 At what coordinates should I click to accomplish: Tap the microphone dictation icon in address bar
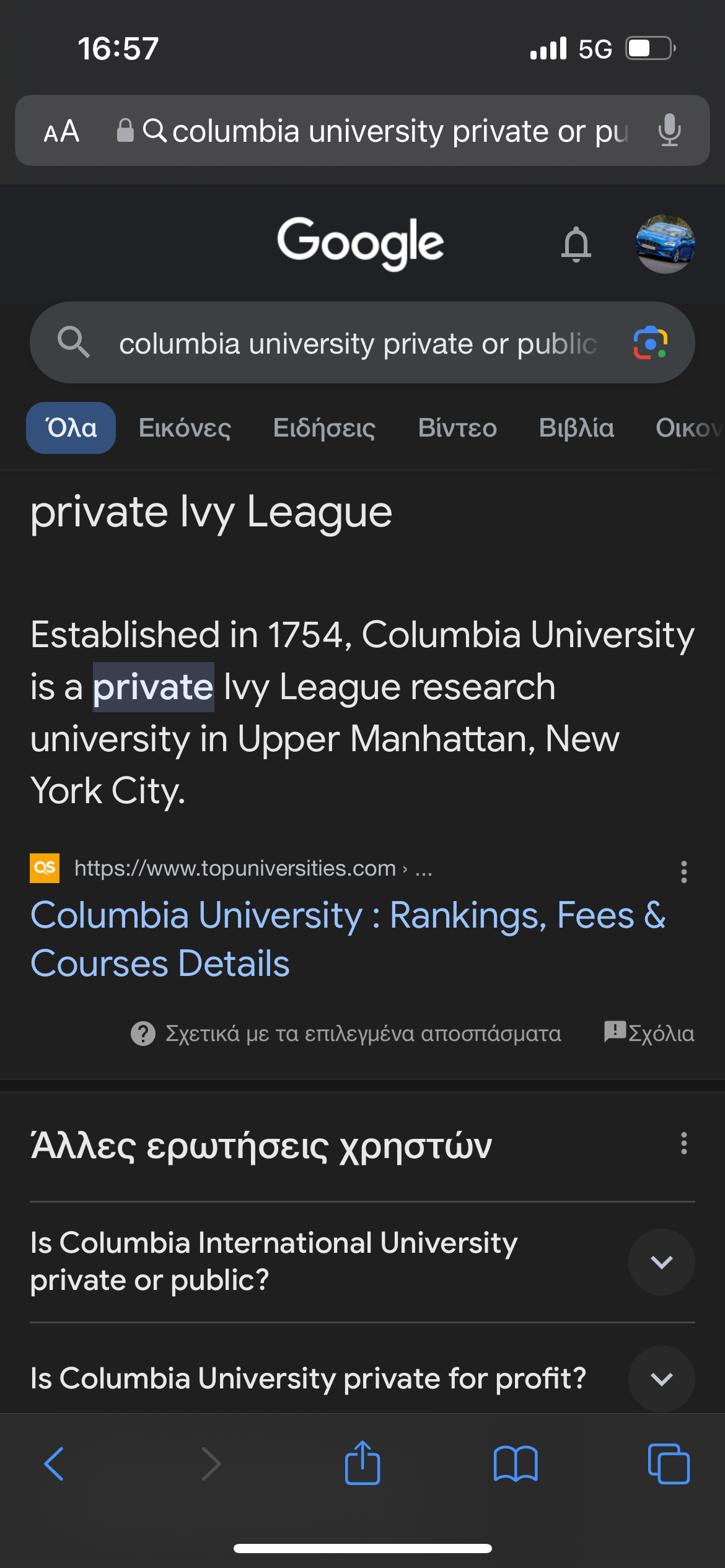click(x=669, y=131)
